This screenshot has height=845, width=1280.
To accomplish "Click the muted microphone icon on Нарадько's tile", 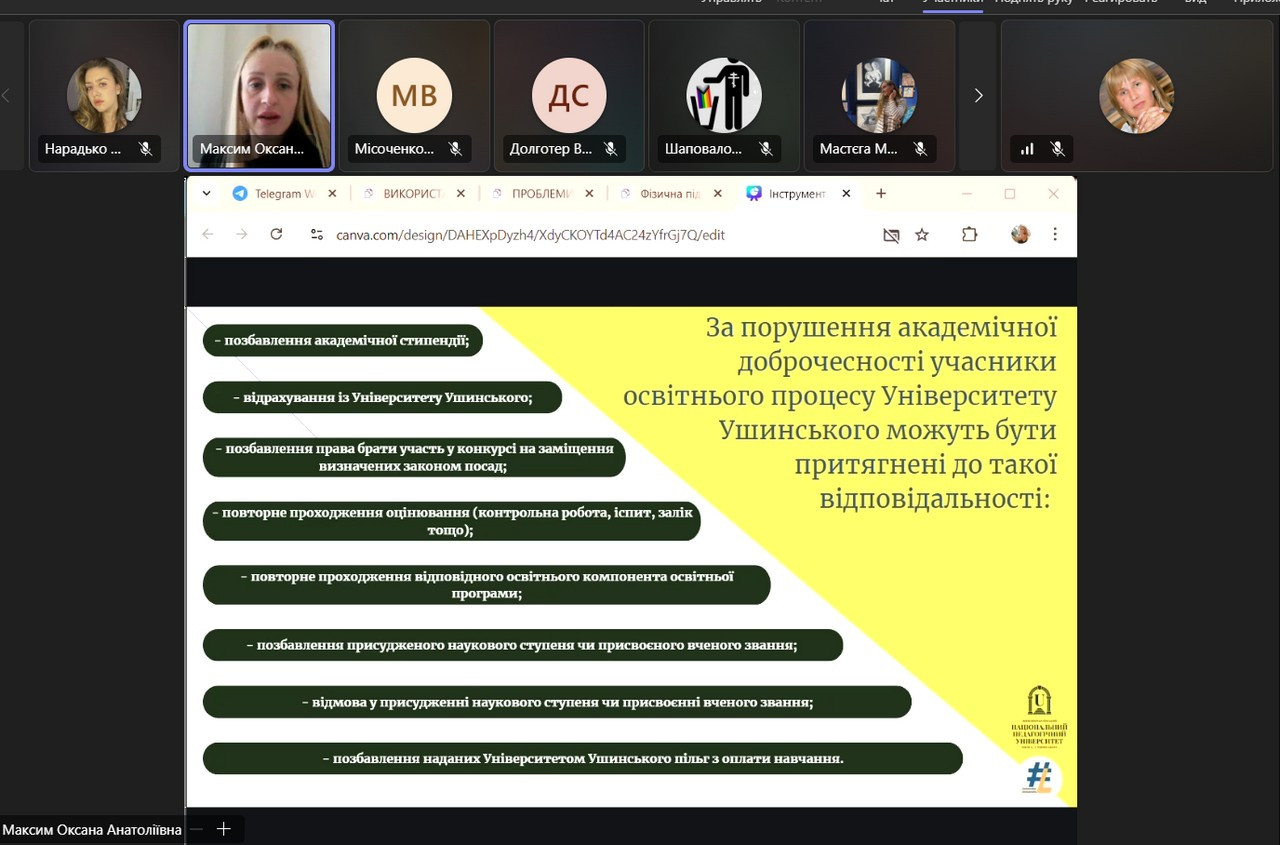I will click(145, 149).
